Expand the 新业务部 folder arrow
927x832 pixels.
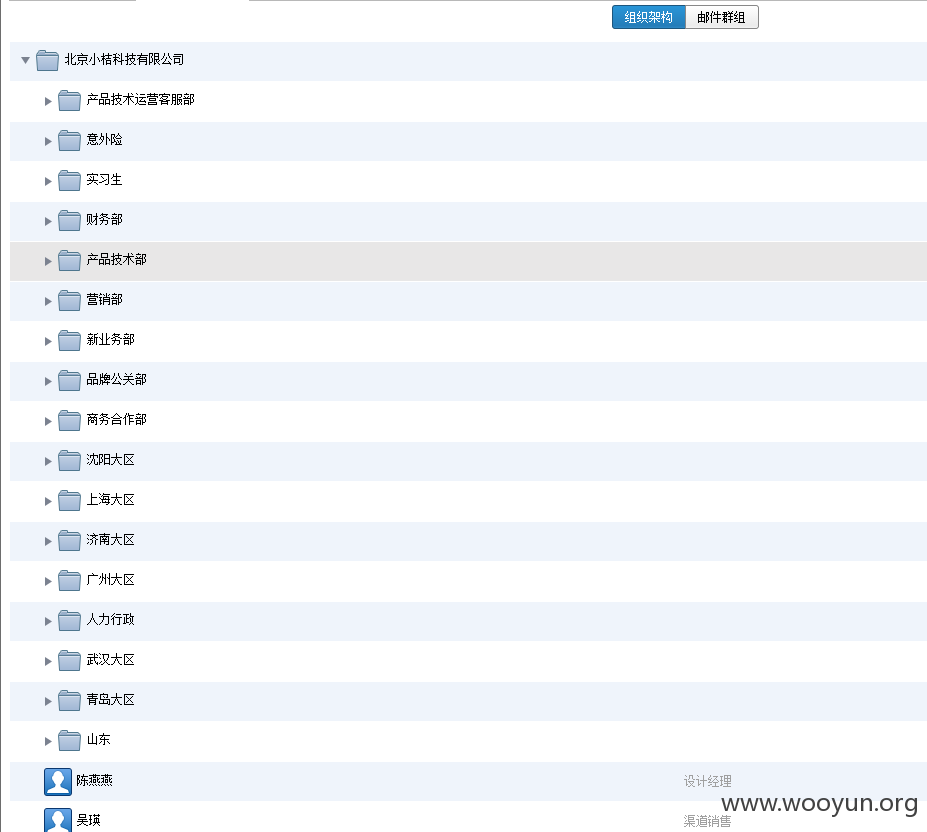(x=48, y=341)
